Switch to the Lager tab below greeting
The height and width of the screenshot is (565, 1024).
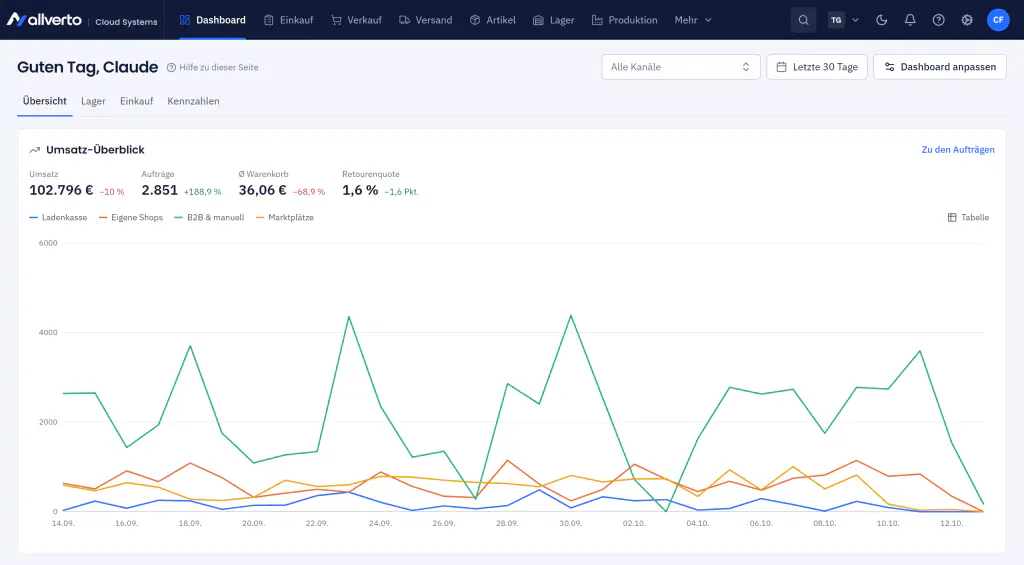pyautogui.click(x=93, y=101)
